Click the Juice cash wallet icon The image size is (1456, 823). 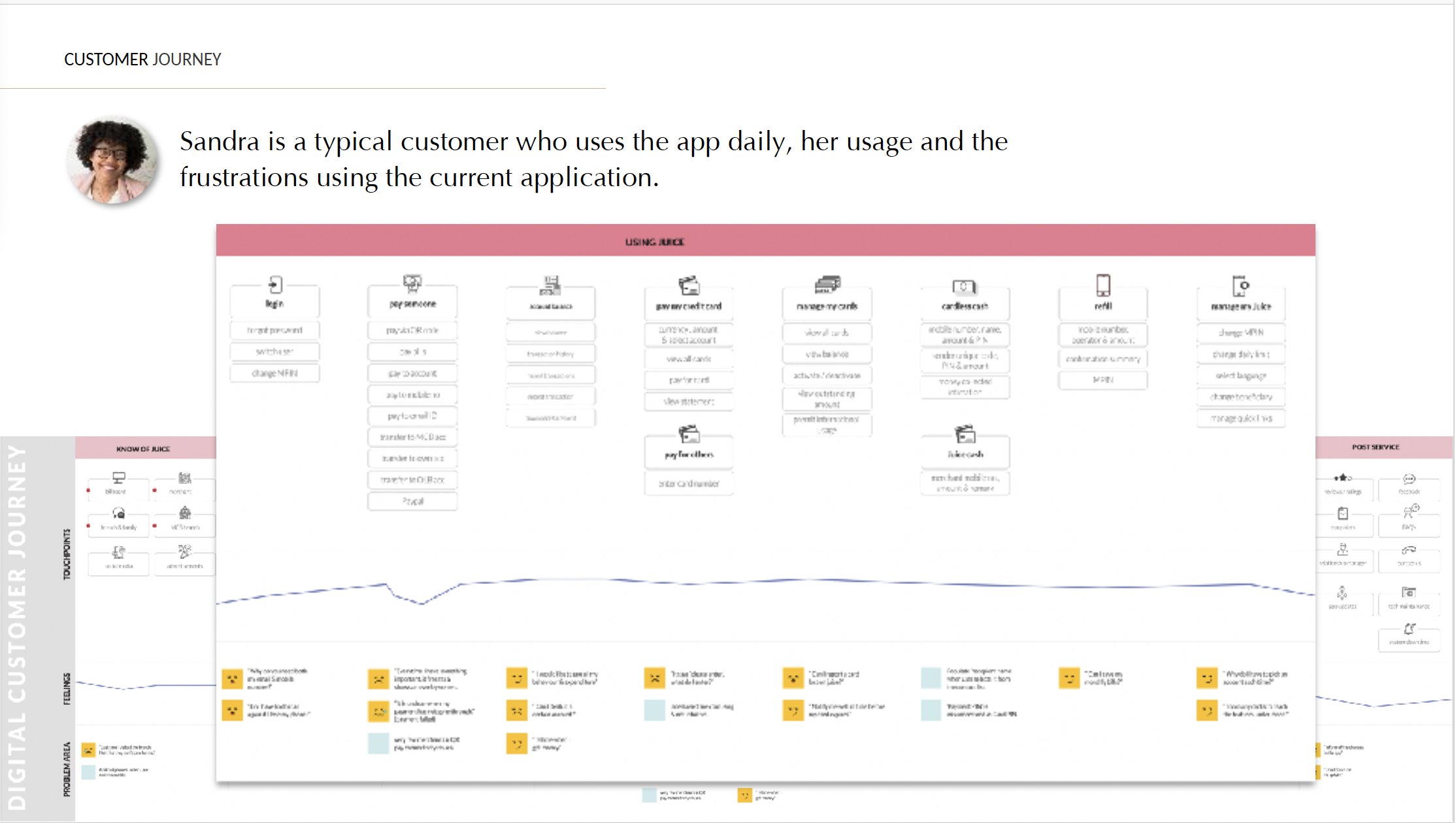coord(965,434)
